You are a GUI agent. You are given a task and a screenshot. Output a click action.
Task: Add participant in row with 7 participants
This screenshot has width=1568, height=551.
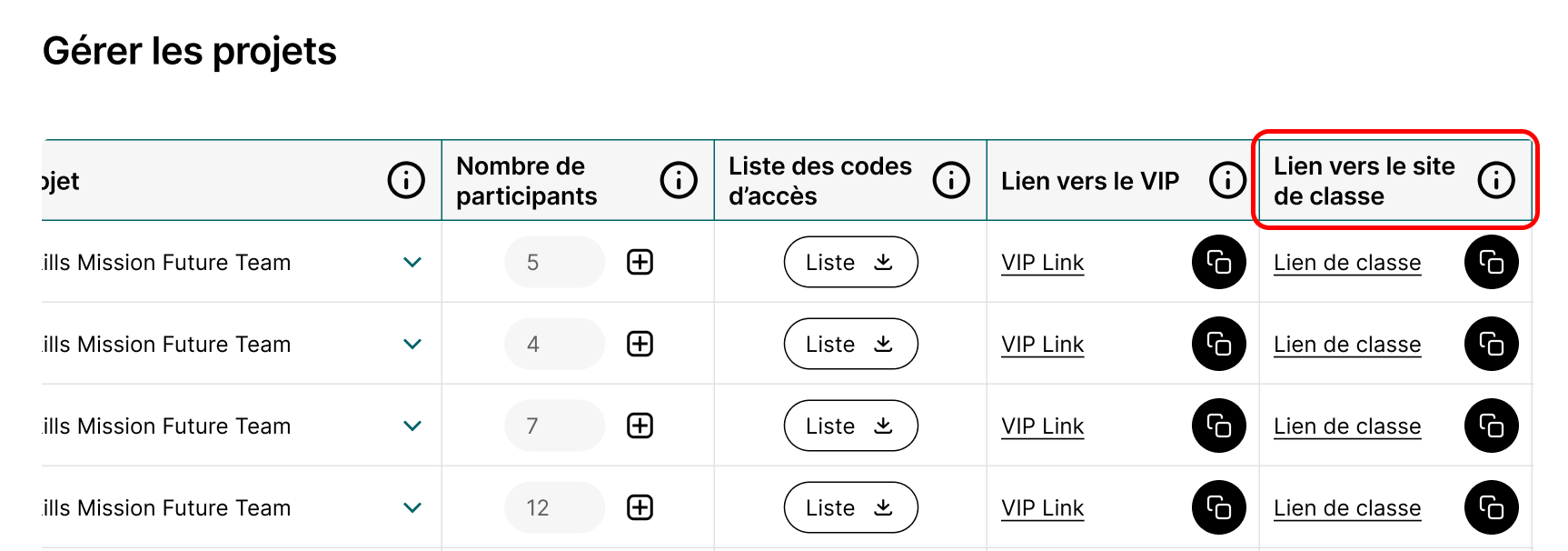point(640,426)
